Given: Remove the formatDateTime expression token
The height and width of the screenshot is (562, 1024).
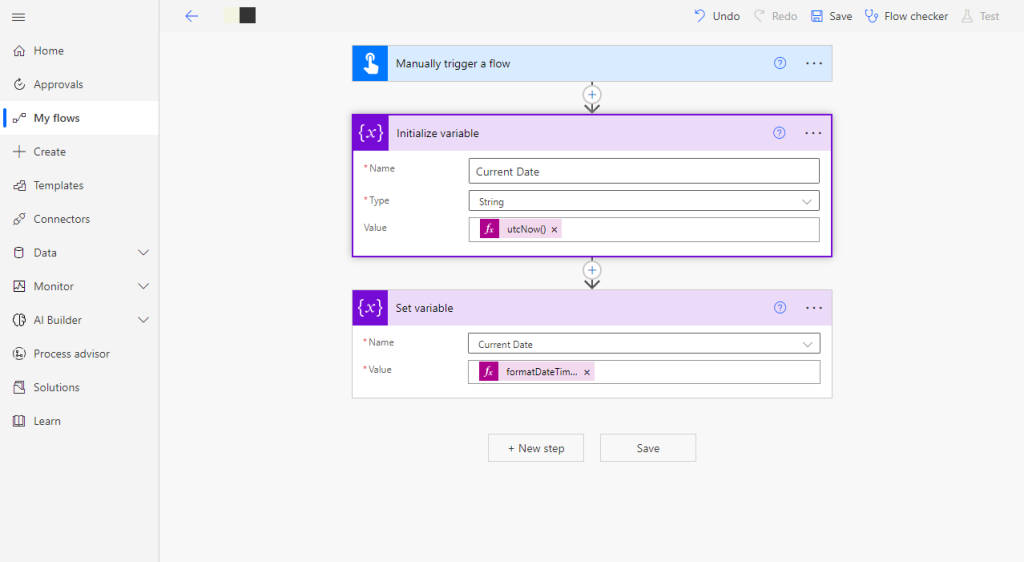Looking at the screenshot, I should 587,373.
